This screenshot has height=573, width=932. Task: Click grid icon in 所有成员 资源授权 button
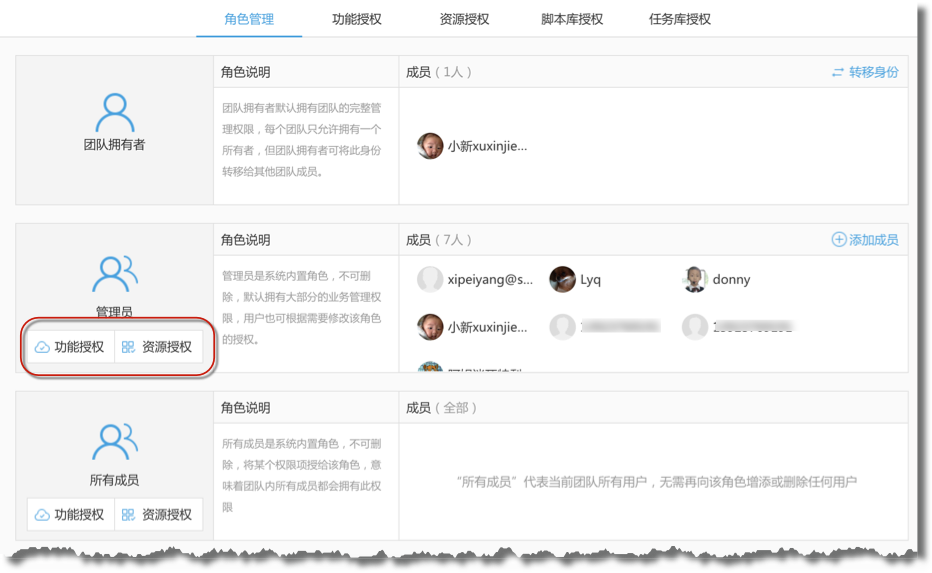pos(128,515)
